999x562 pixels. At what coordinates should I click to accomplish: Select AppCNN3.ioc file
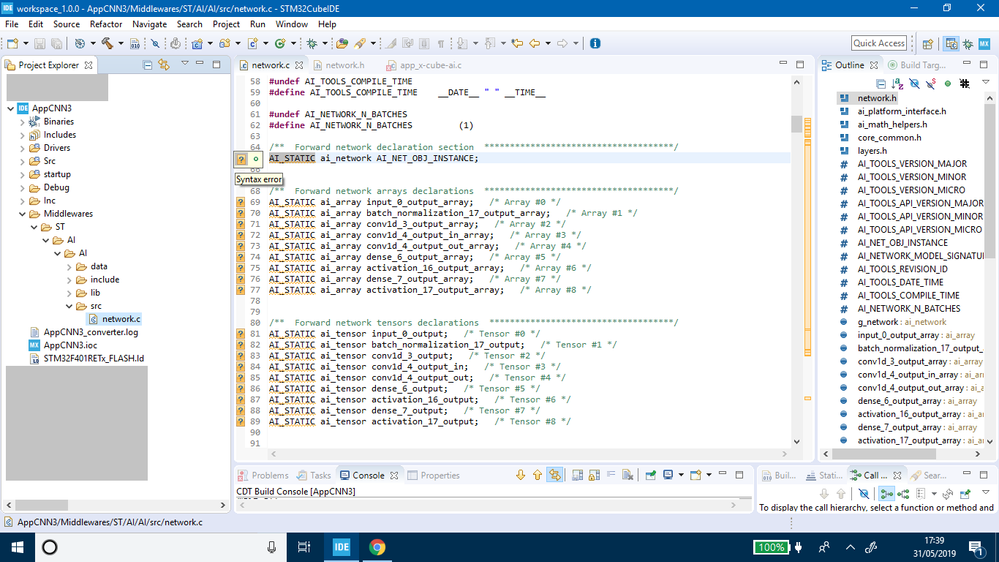(x=63, y=345)
